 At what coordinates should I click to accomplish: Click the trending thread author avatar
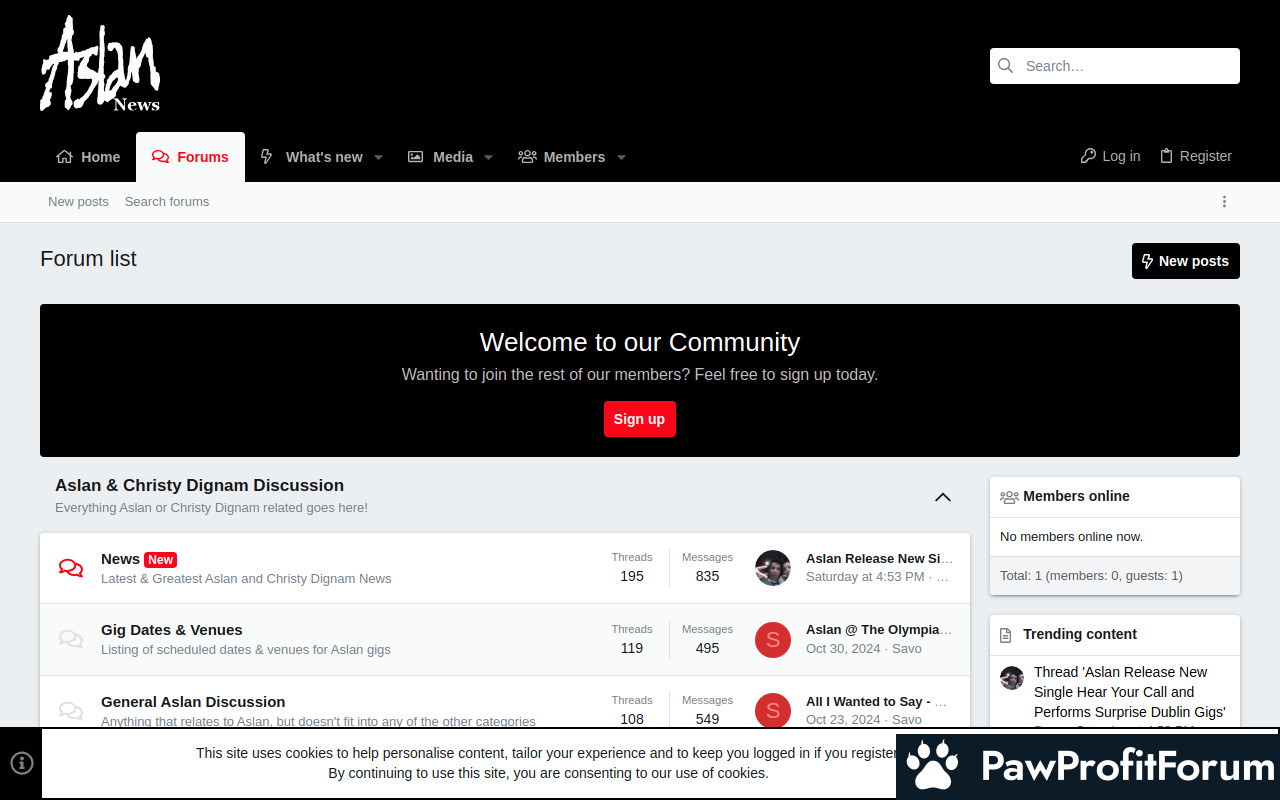coord(1012,678)
